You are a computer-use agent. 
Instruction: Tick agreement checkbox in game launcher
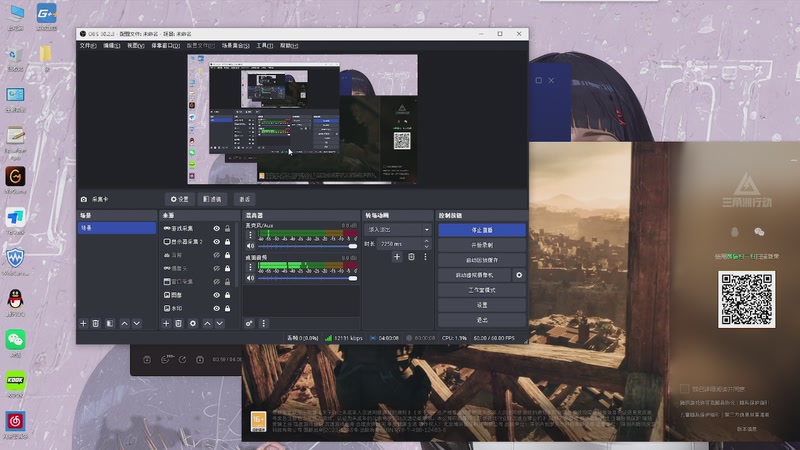coord(684,389)
